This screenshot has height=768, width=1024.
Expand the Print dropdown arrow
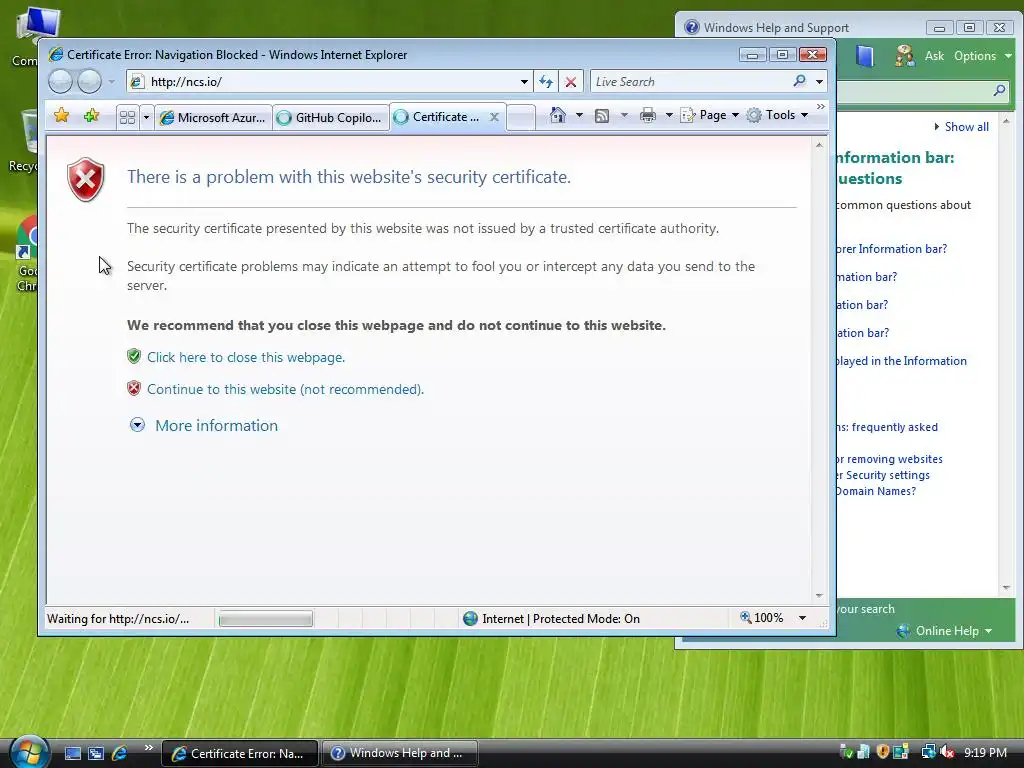[669, 116]
